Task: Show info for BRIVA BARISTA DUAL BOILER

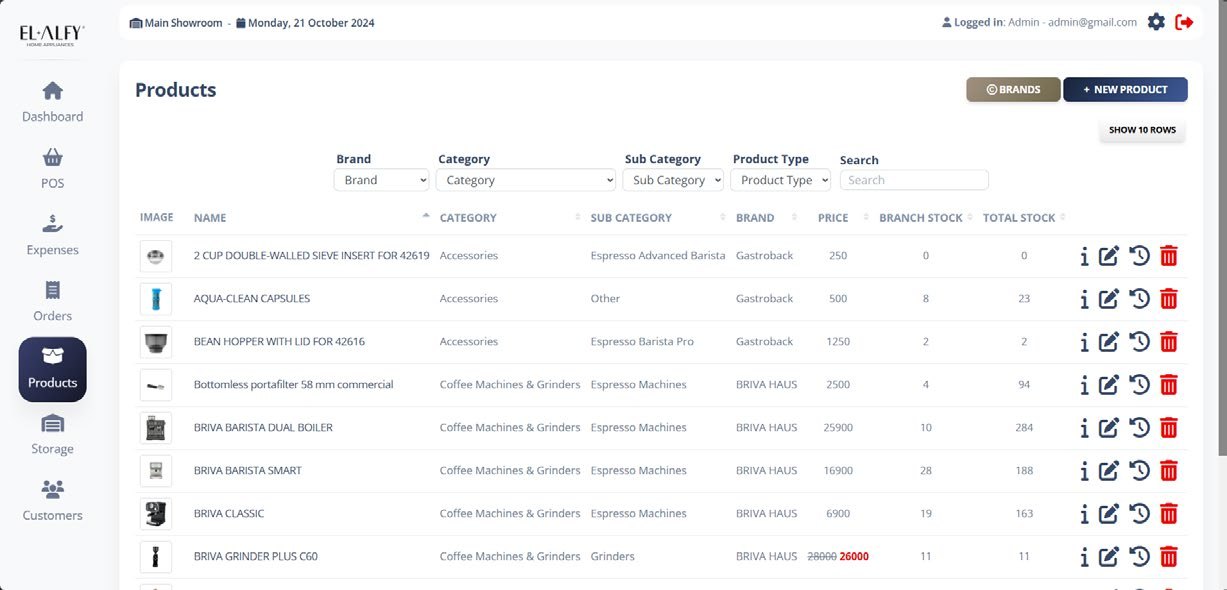Action: (x=1084, y=428)
